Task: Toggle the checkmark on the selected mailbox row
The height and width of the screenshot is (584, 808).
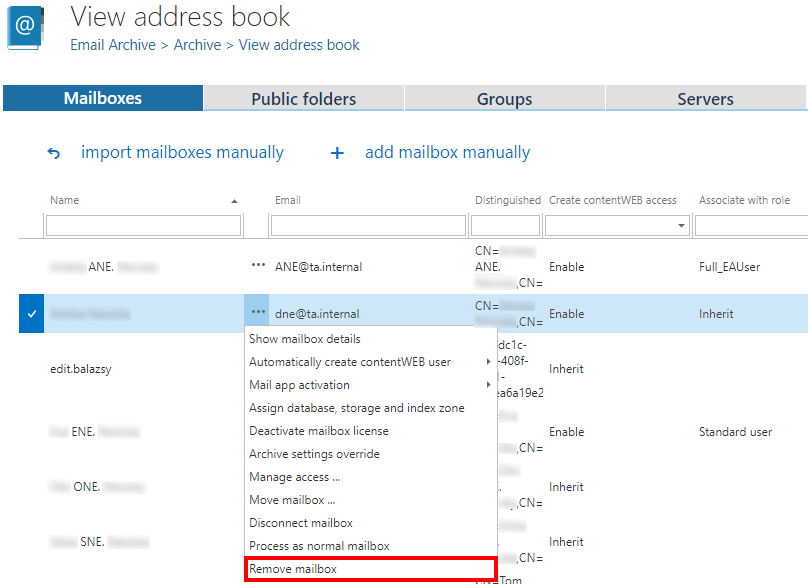Action: click(x=32, y=314)
